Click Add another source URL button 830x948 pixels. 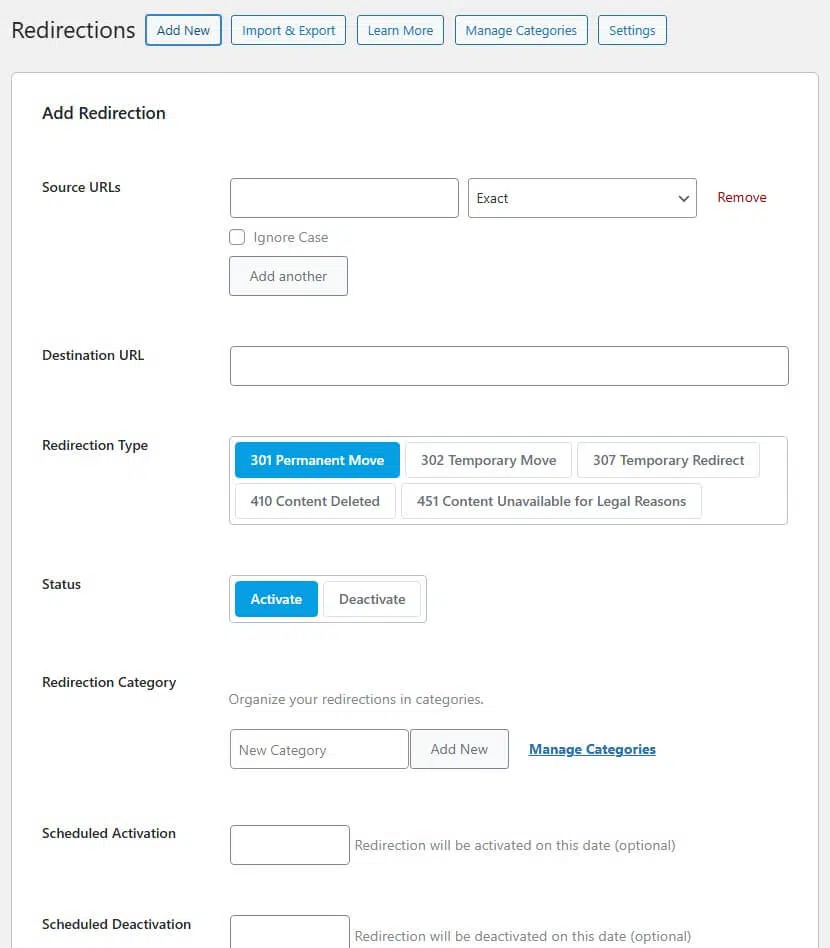tap(288, 276)
